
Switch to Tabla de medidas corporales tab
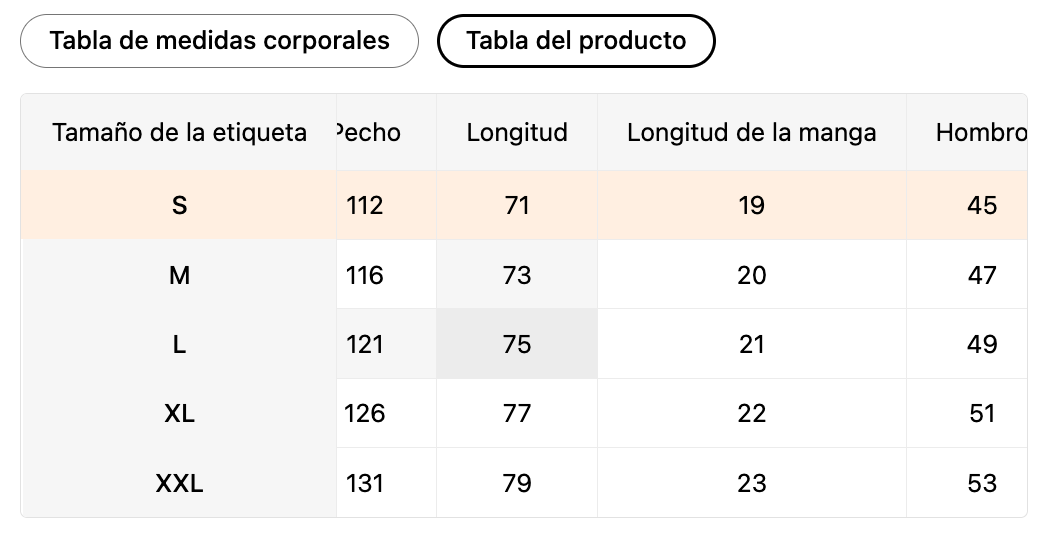pos(219,41)
